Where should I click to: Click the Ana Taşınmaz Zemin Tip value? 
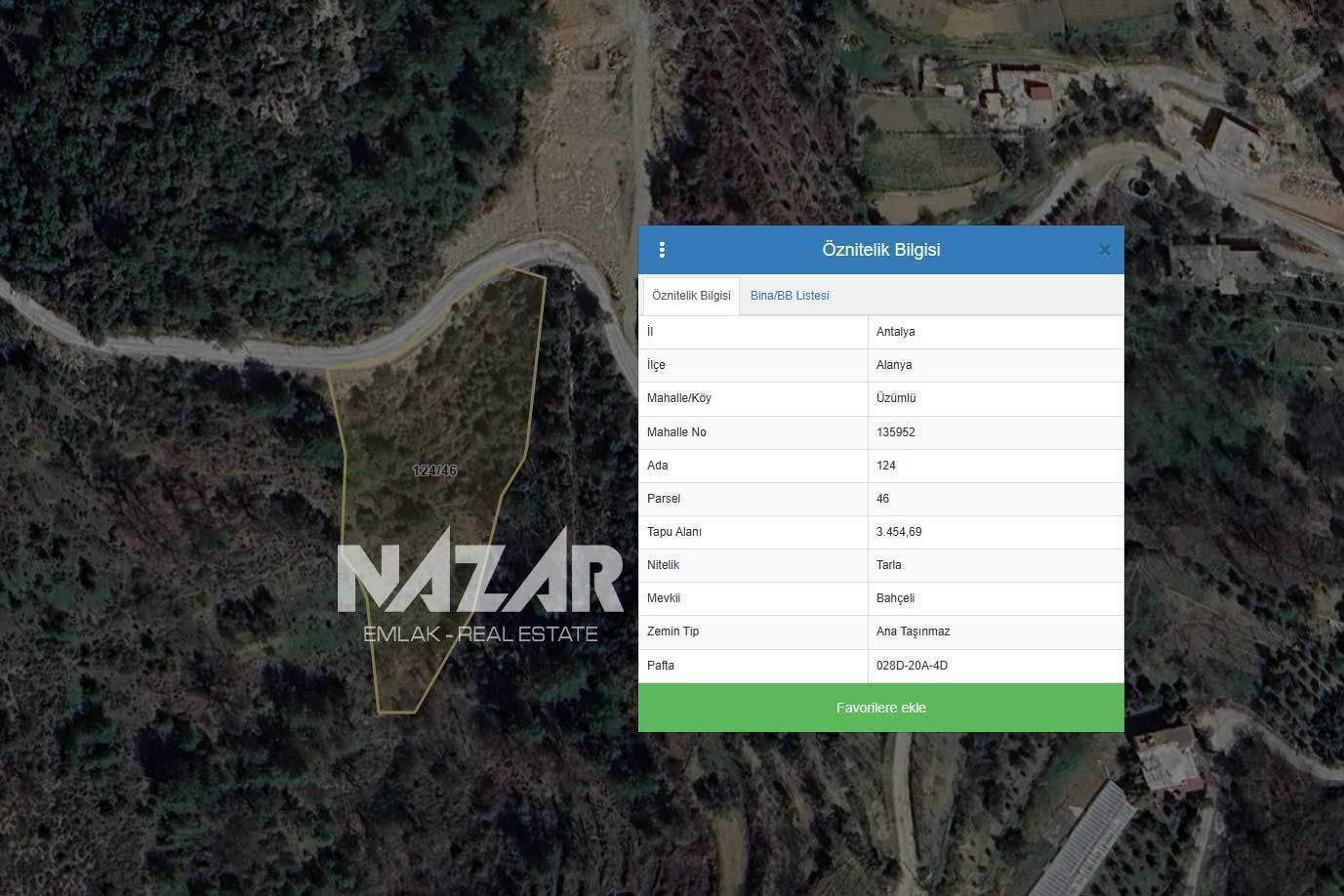coord(913,631)
